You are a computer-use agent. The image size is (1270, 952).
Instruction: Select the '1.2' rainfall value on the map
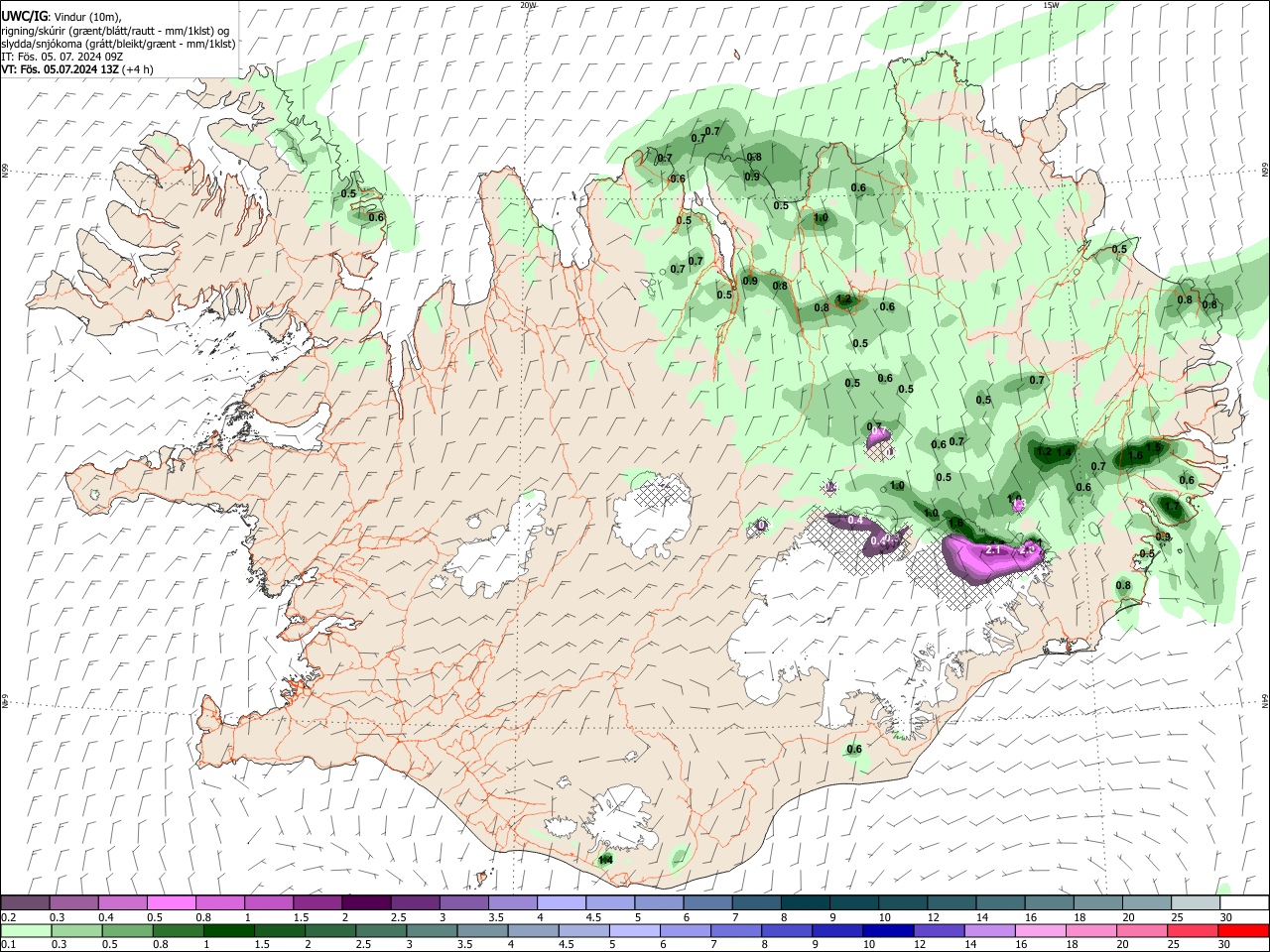point(1043,452)
